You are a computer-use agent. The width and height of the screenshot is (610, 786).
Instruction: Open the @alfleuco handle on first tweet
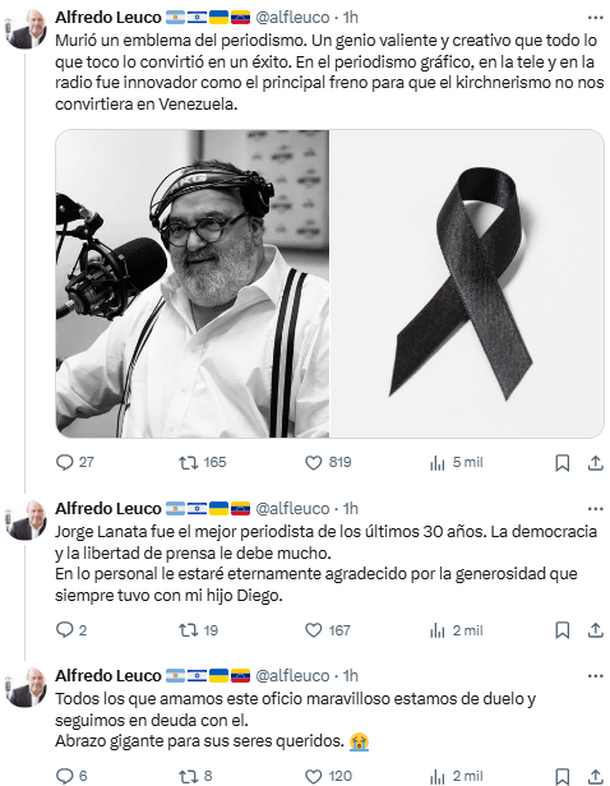(293, 18)
